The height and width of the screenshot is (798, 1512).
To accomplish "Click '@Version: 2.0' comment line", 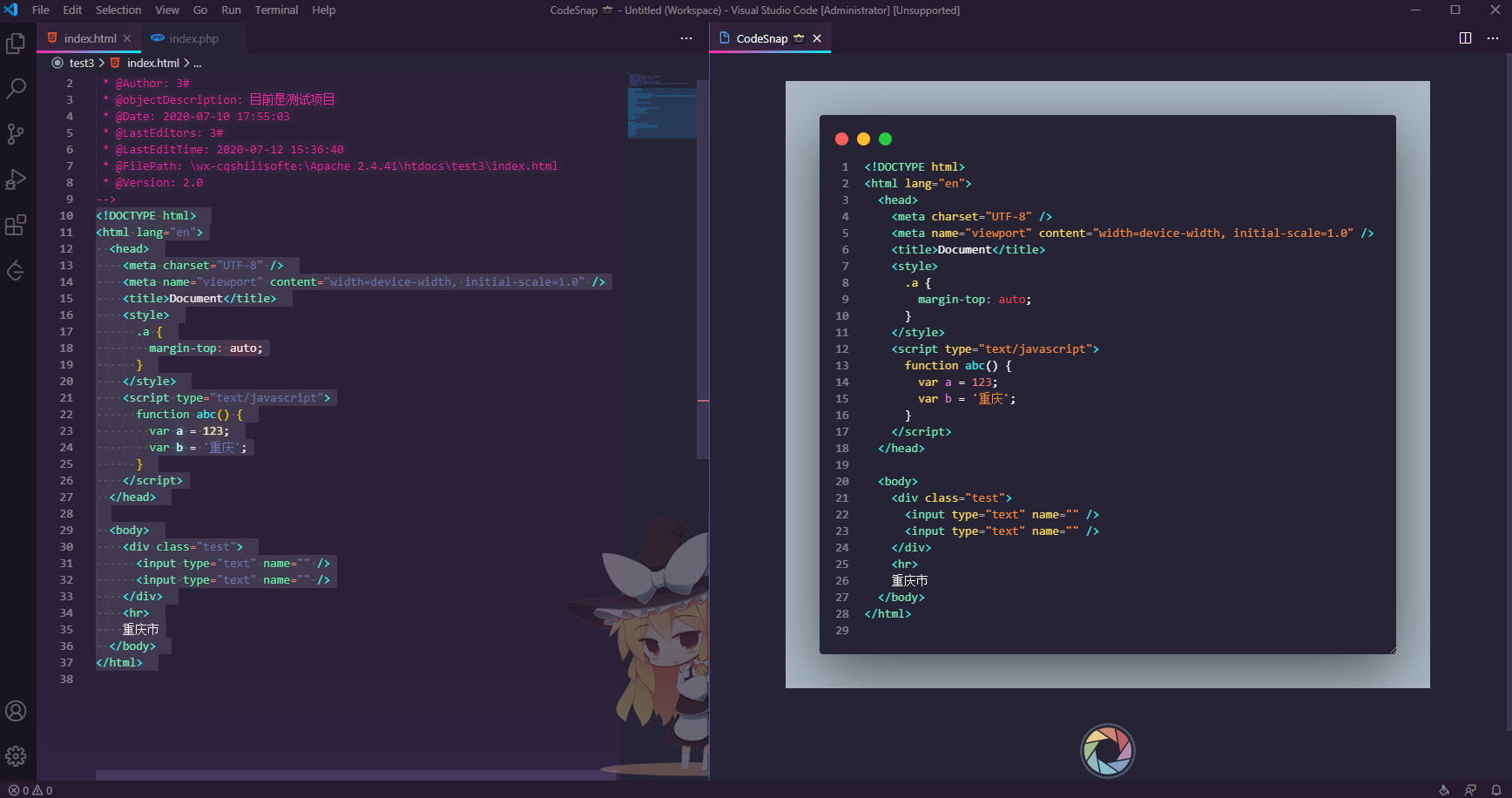I will point(152,182).
